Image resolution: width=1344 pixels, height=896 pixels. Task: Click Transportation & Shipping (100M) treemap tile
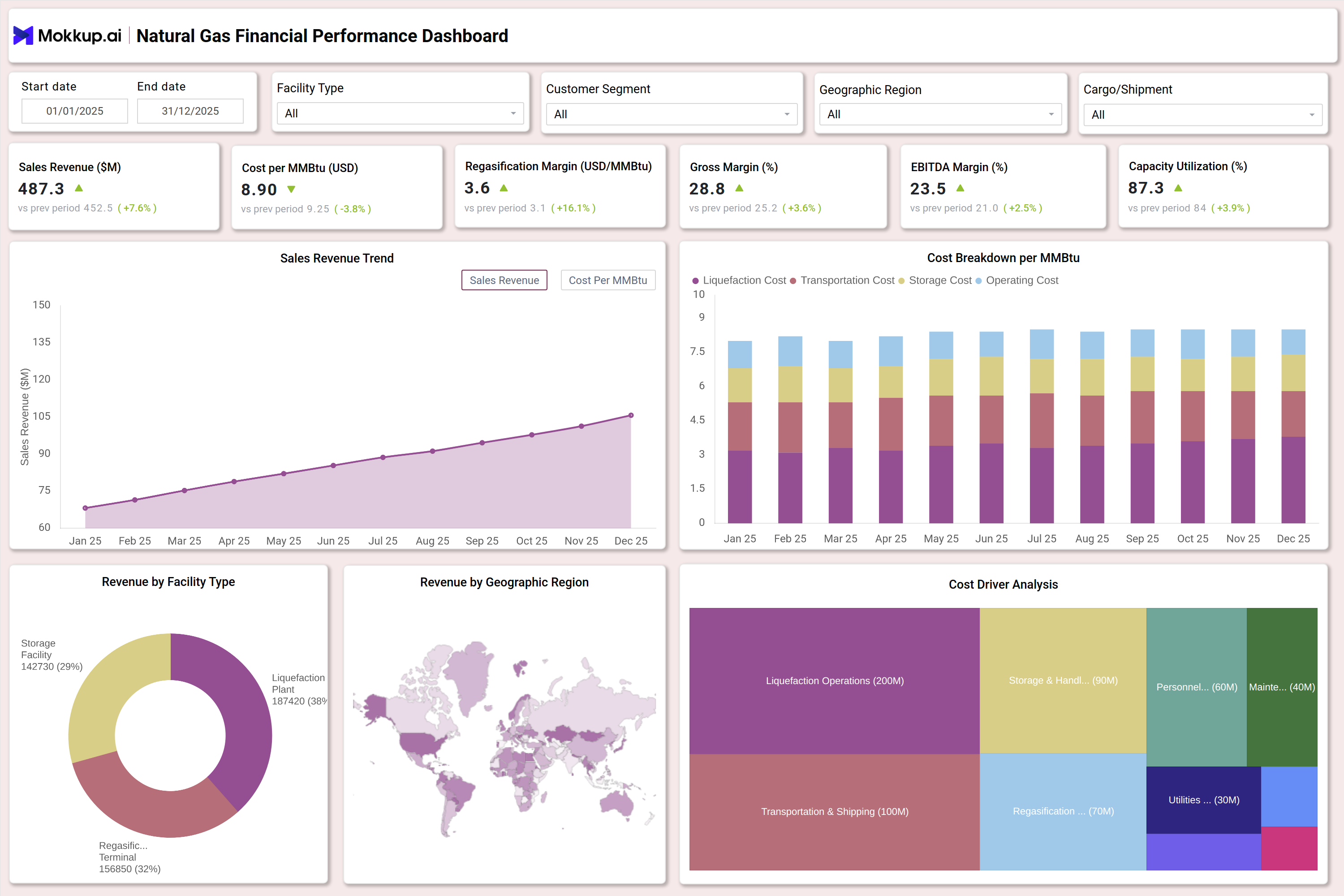[x=834, y=812]
